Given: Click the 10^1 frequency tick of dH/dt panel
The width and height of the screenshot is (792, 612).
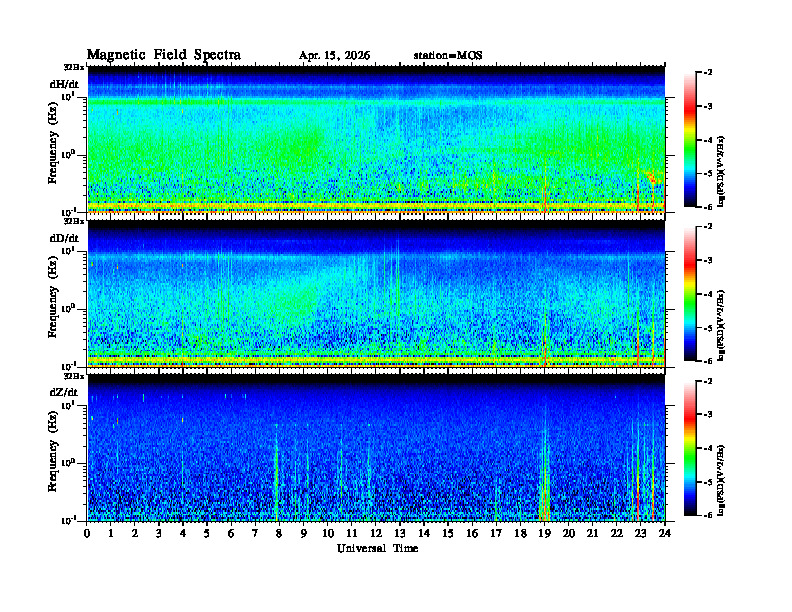Looking at the screenshot, I should [x=69, y=96].
